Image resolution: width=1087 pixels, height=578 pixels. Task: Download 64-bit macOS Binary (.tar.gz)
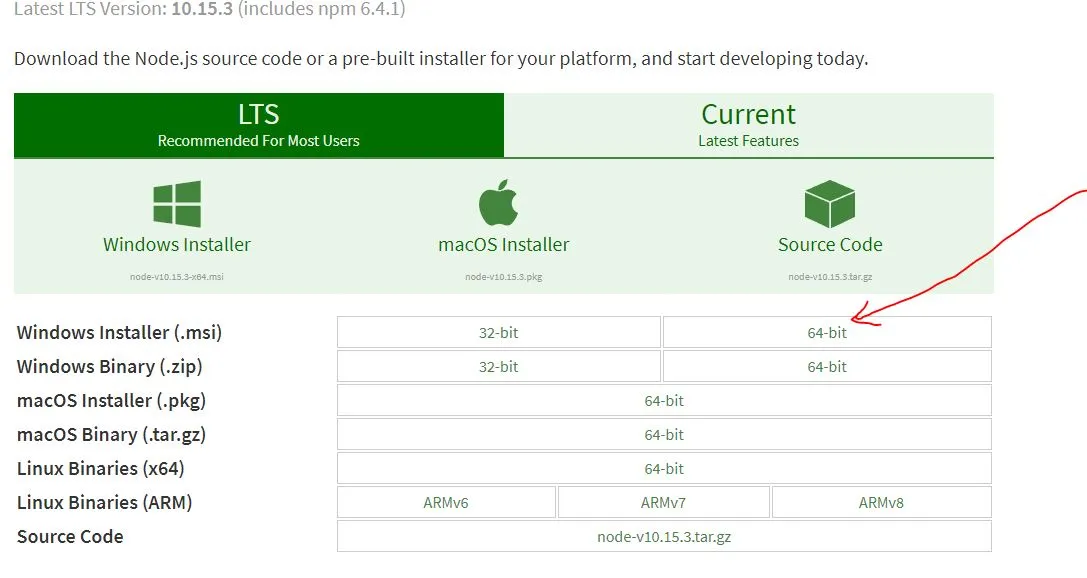664,435
